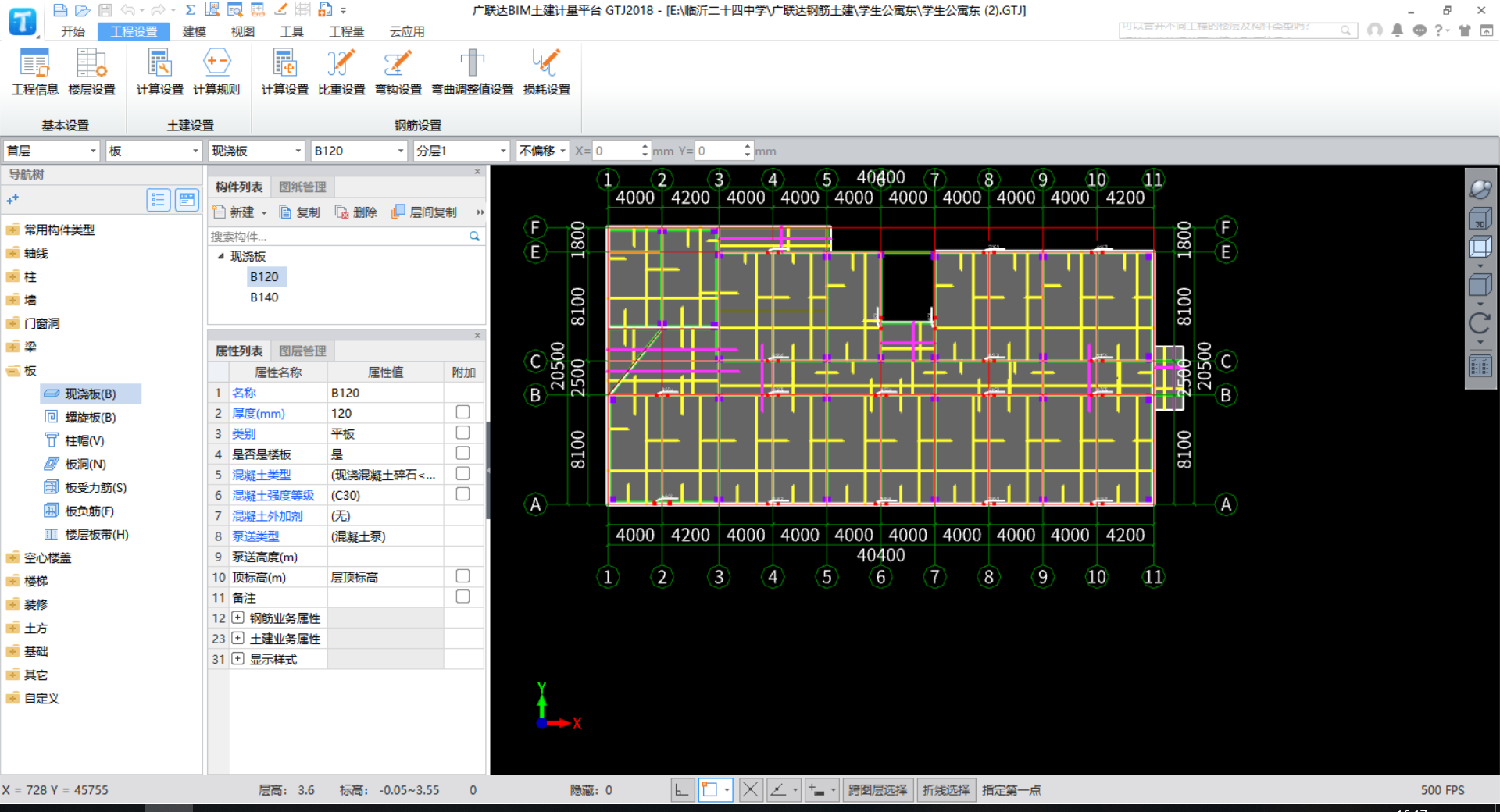Click 层间复制 button
Image resolution: width=1500 pixels, height=812 pixels.
point(424,212)
